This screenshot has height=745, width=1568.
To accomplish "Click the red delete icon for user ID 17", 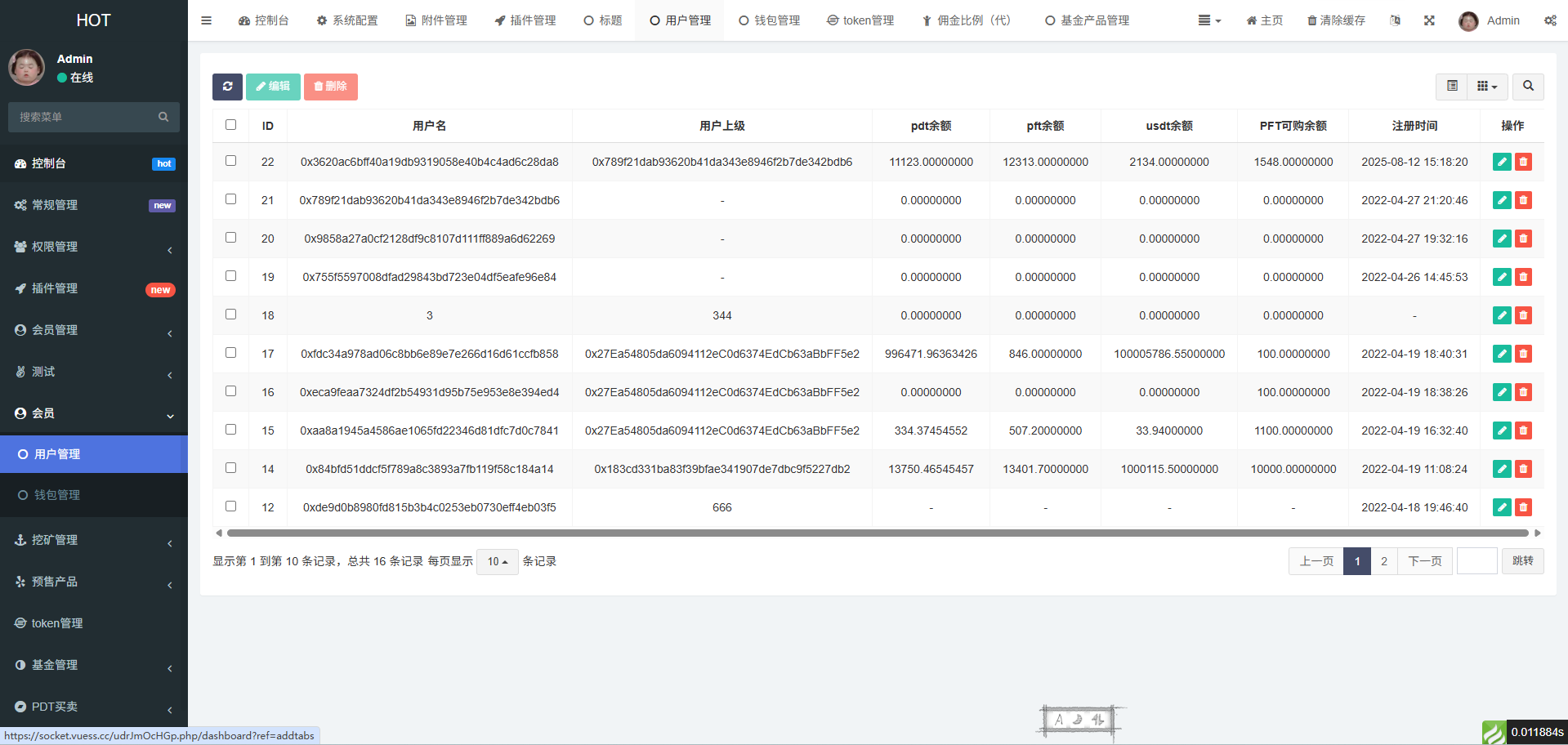I will pyautogui.click(x=1523, y=354).
